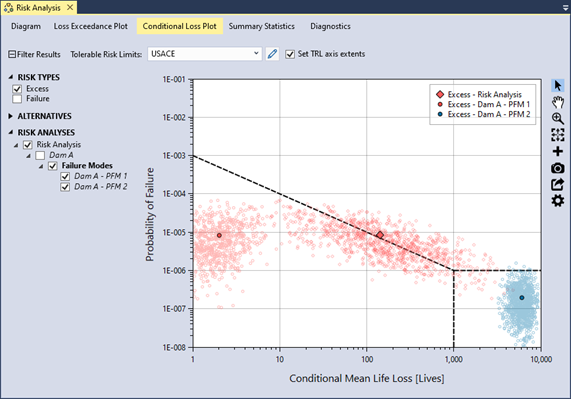Select the Conditional Loss Plot tab
The width and height of the screenshot is (571, 399).
coord(180,26)
